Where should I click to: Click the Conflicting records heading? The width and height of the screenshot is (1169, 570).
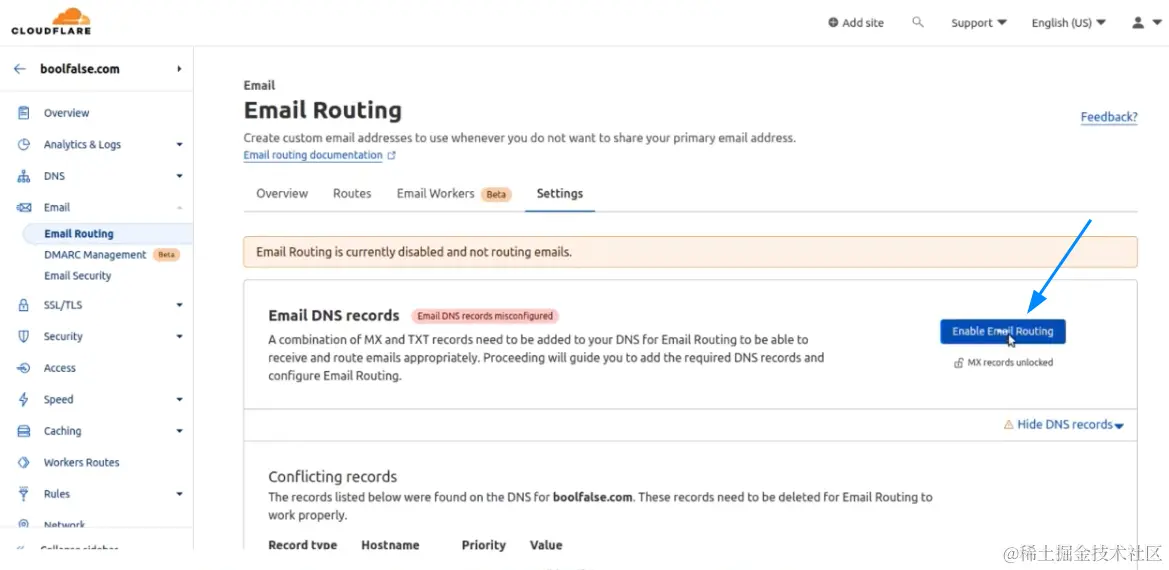coord(333,477)
